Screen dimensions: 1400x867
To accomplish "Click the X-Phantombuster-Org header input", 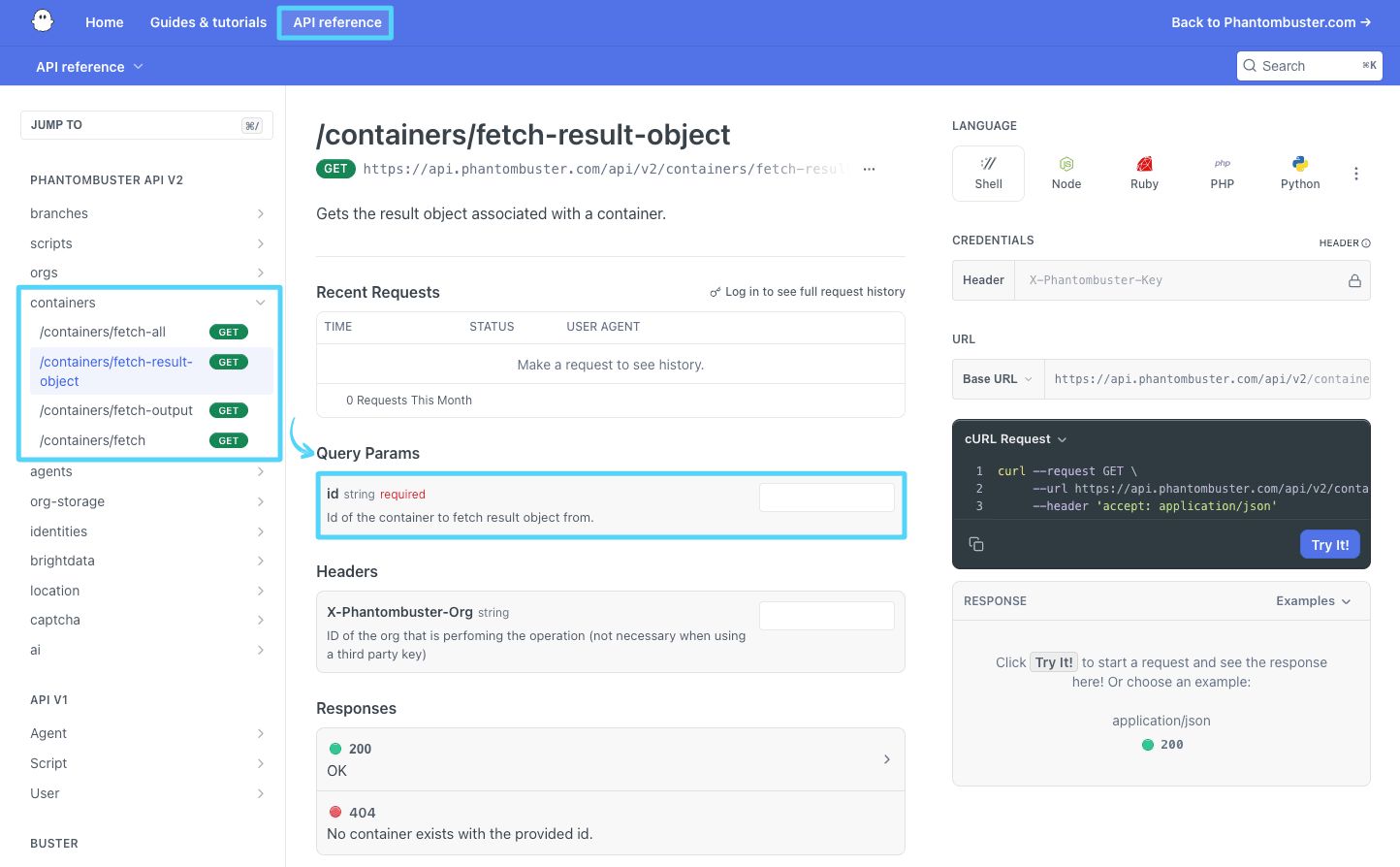I will click(x=827, y=616).
